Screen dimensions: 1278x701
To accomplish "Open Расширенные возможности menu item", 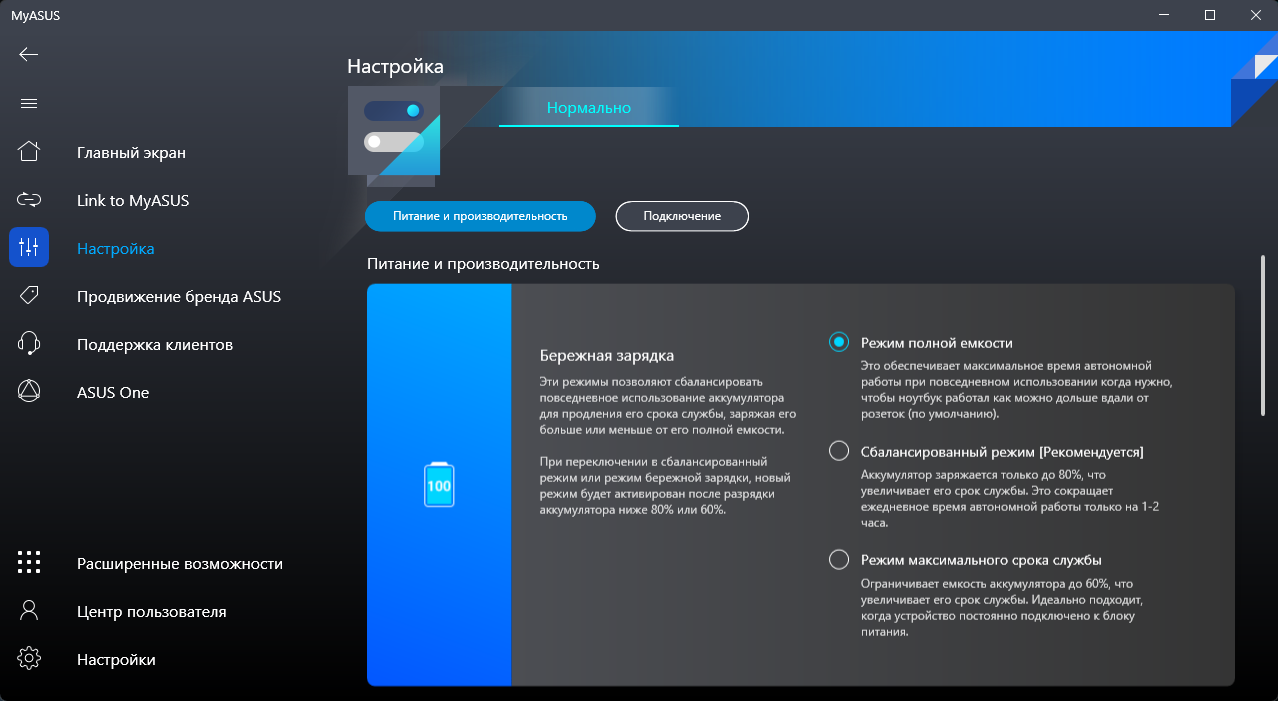I will pyautogui.click(x=180, y=564).
